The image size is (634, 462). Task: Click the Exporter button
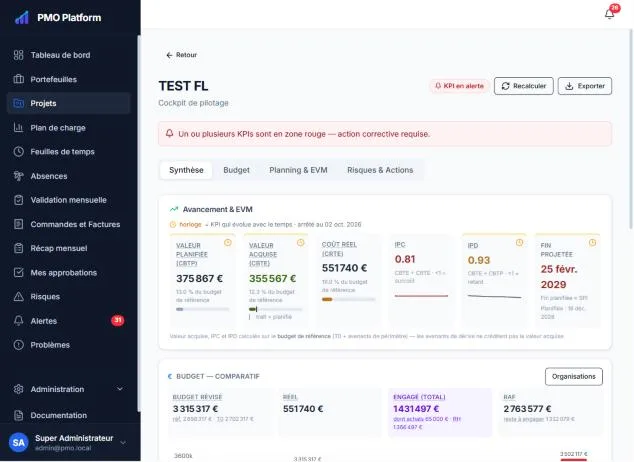tap(585, 86)
